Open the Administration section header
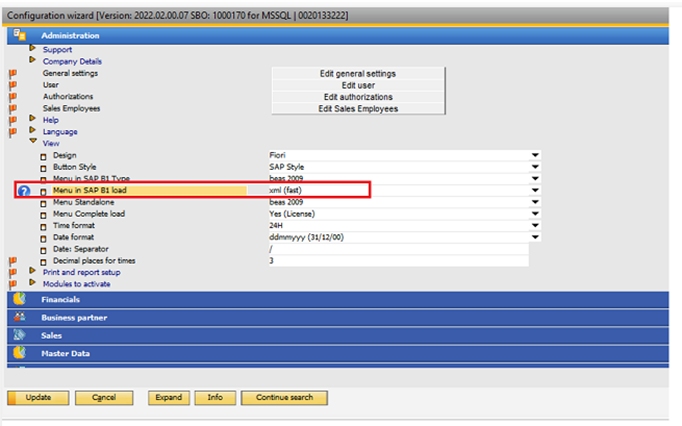Viewport: 682px width, 426px height. (x=338, y=35)
